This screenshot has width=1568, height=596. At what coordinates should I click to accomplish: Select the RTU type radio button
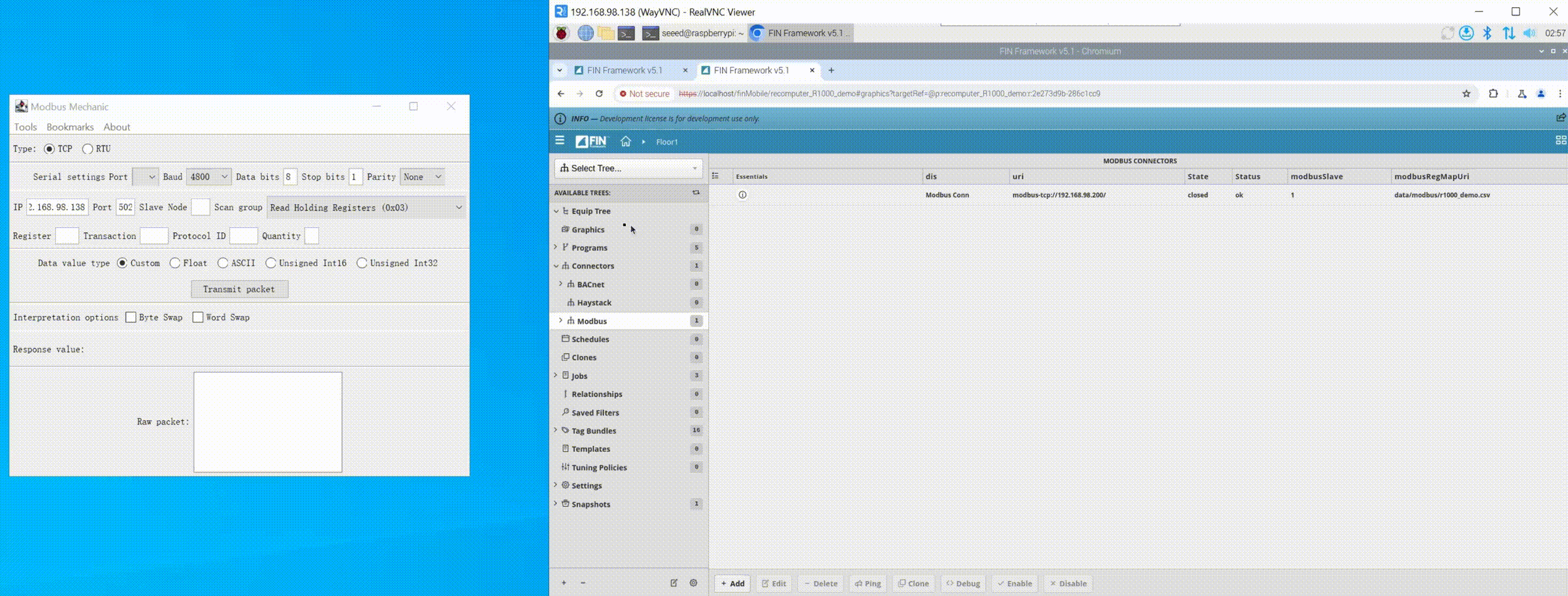[88, 149]
